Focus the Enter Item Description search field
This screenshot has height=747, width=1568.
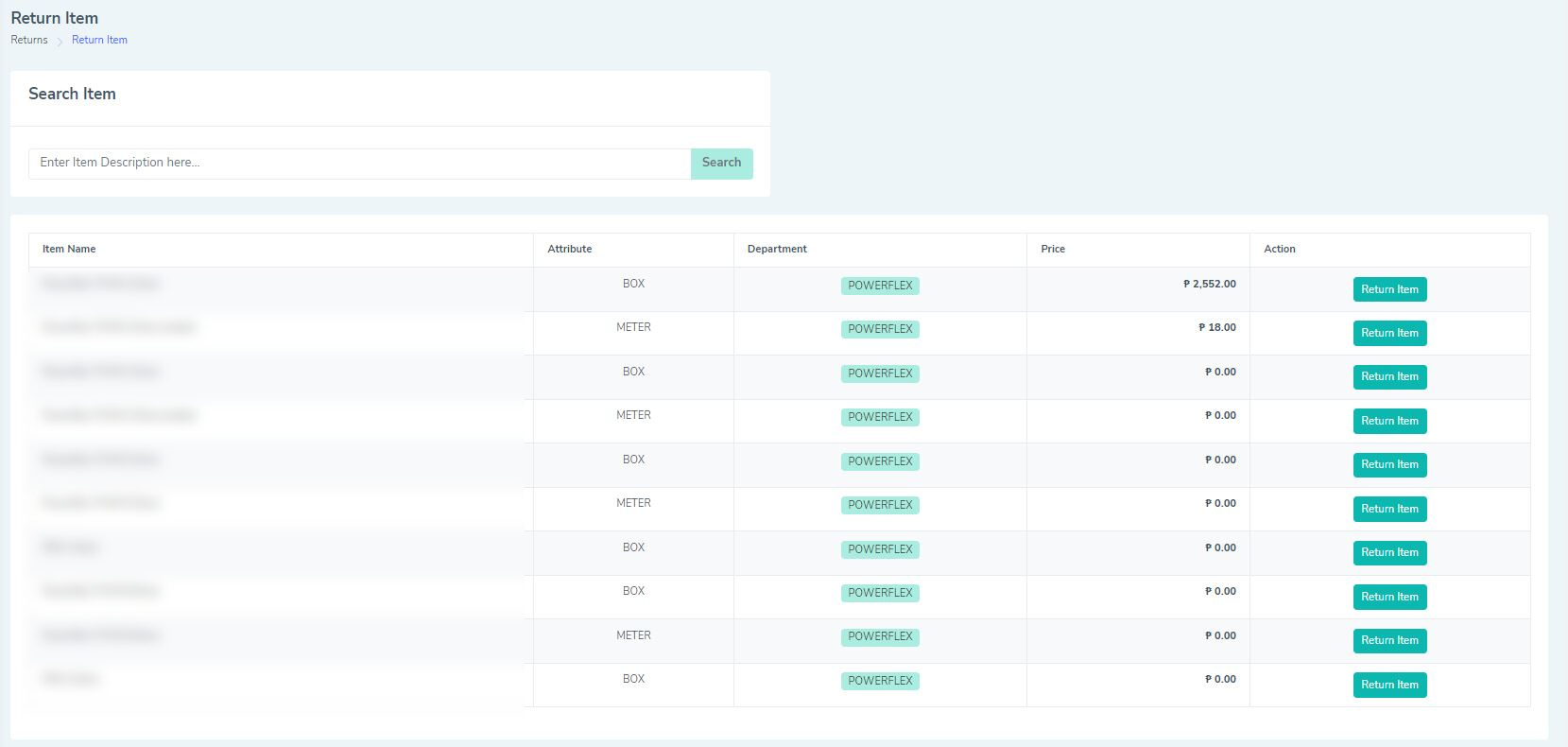pyautogui.click(x=359, y=163)
